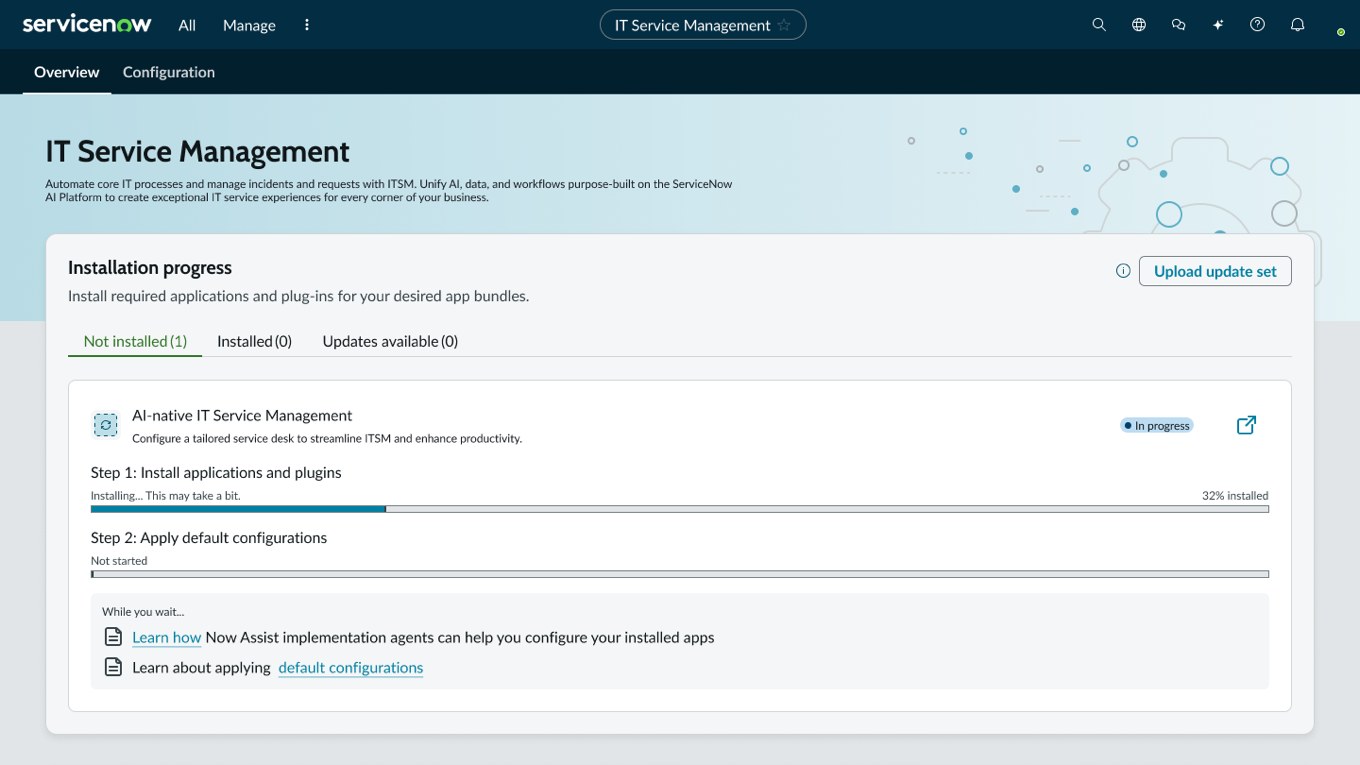Viewport: 1360px width, 765px height.
Task: Open the notifications bell icon
Action: point(1298,25)
